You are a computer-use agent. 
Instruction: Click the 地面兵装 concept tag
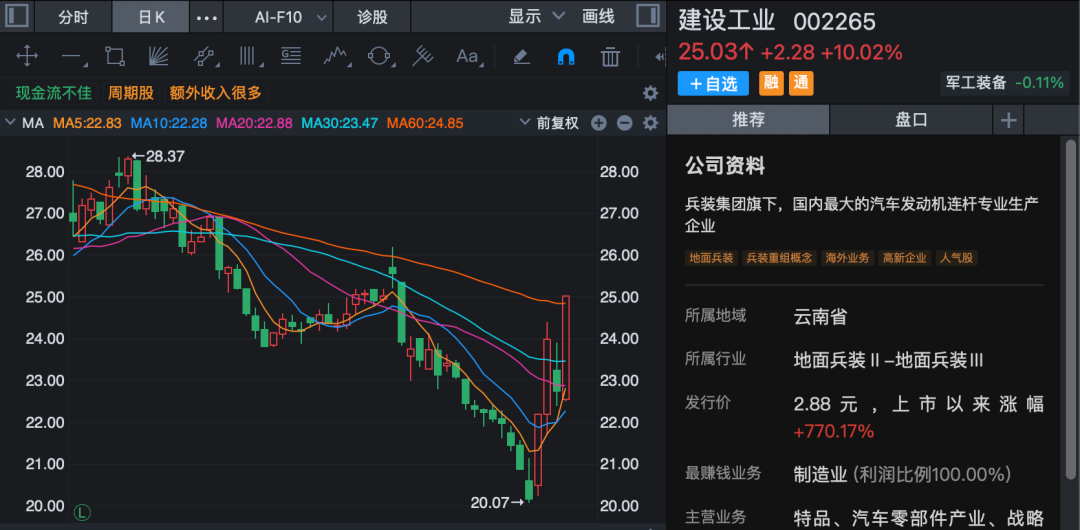[x=711, y=258]
